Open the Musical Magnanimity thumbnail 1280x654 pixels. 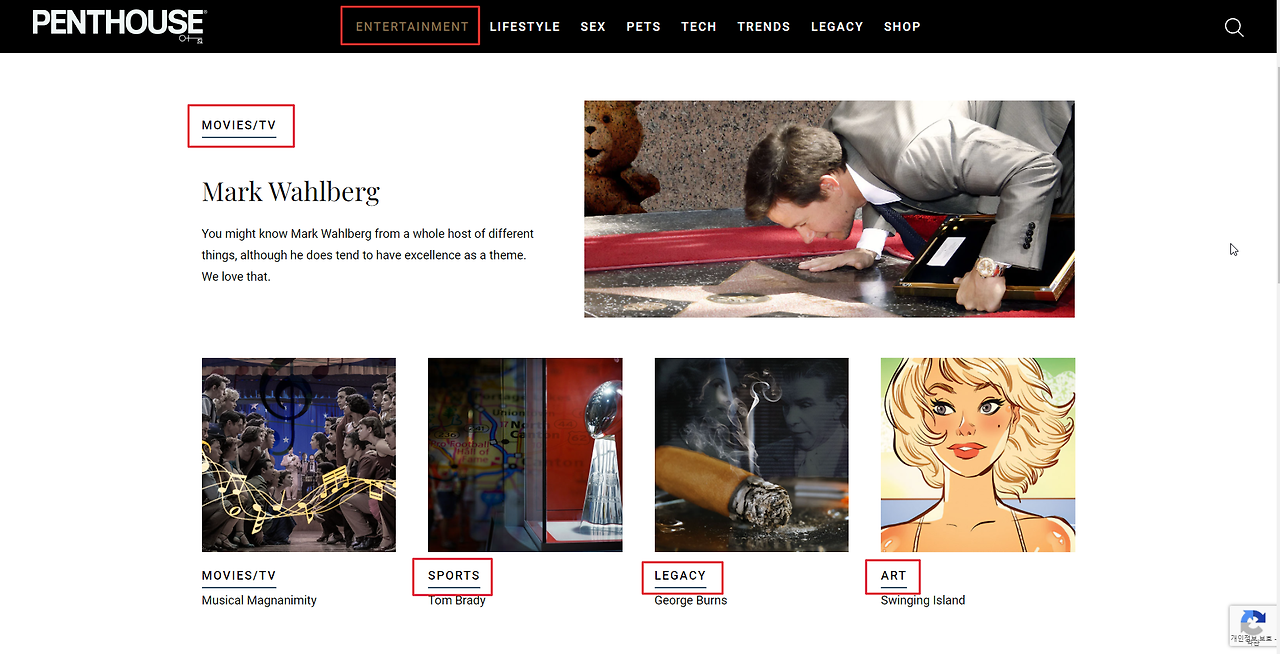coord(299,455)
